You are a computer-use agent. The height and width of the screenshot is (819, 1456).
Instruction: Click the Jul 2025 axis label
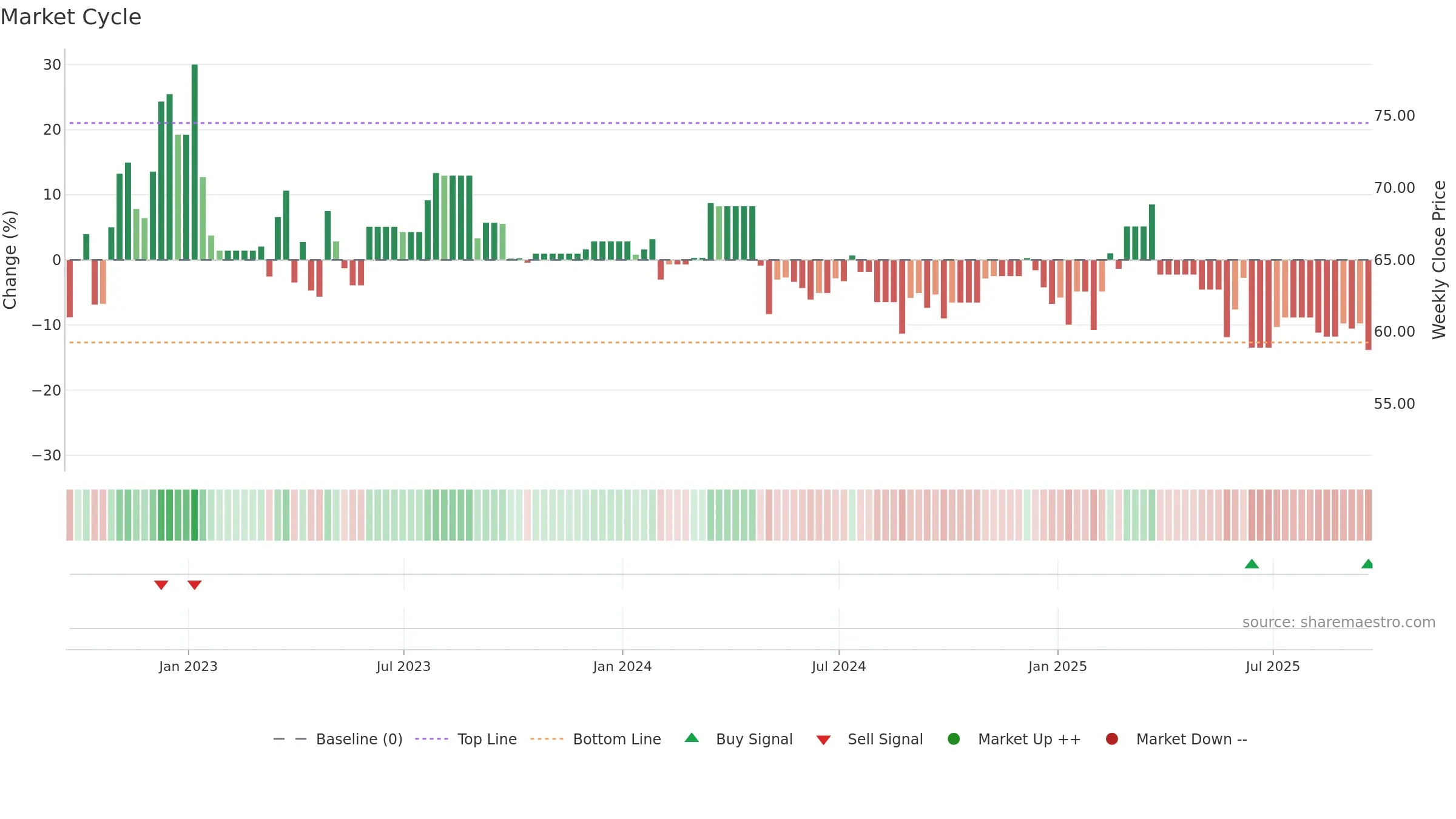1273,667
